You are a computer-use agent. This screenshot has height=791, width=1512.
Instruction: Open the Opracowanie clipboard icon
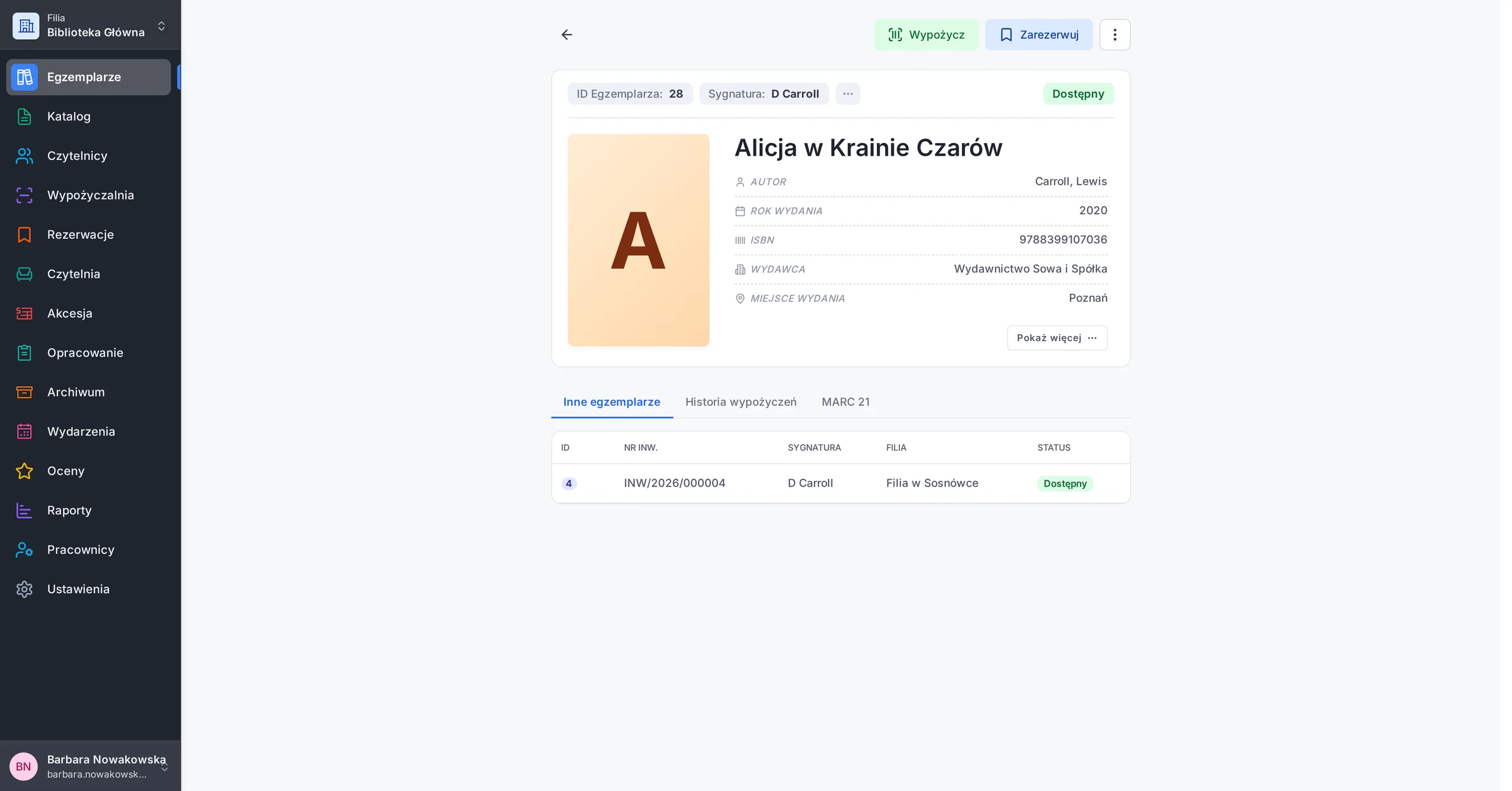pyautogui.click(x=24, y=353)
